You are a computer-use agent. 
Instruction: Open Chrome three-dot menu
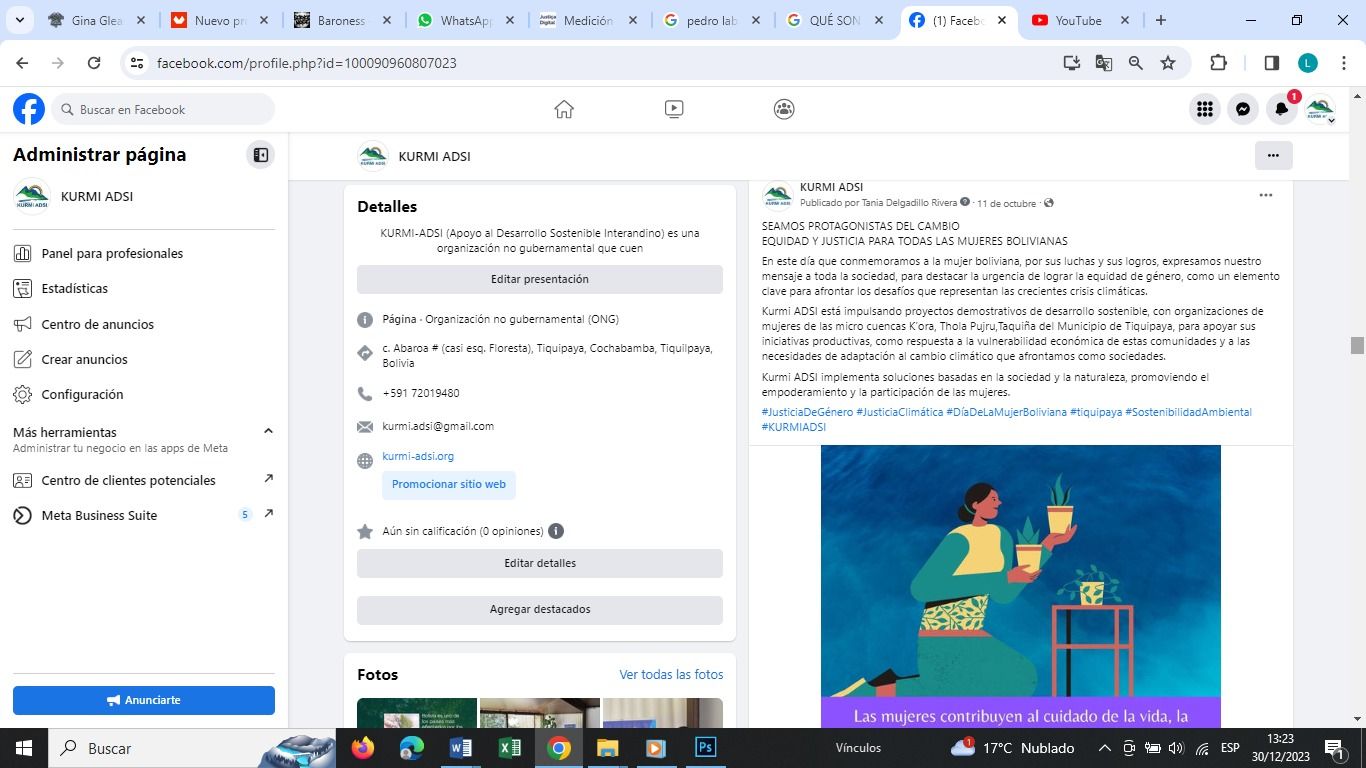coord(1344,63)
